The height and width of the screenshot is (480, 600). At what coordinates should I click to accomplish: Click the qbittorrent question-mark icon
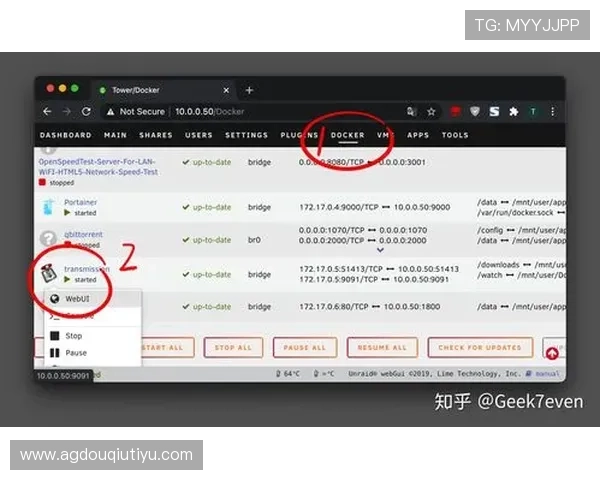tap(49, 239)
